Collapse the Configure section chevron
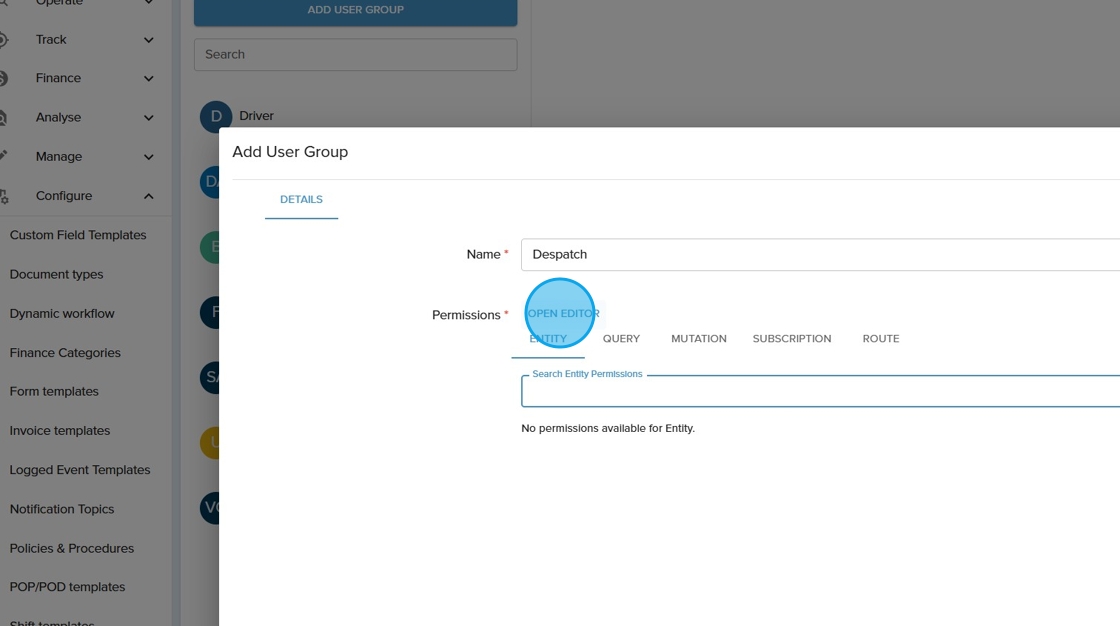 tap(149, 196)
